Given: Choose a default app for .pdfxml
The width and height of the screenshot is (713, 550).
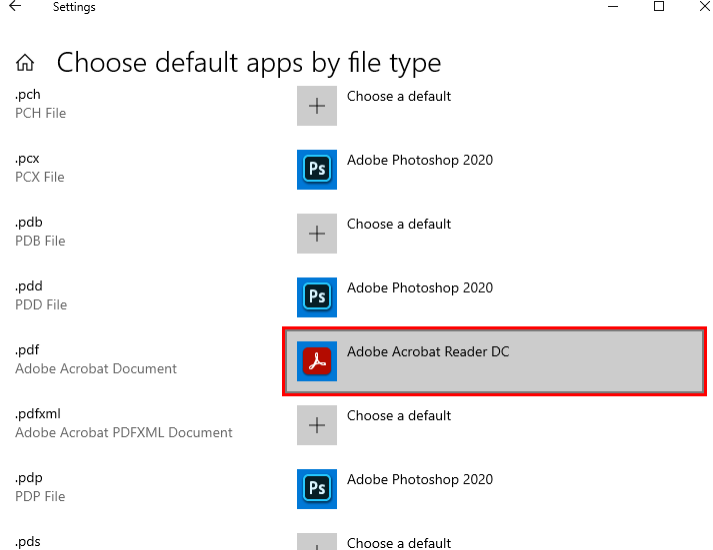Looking at the screenshot, I should [x=399, y=415].
